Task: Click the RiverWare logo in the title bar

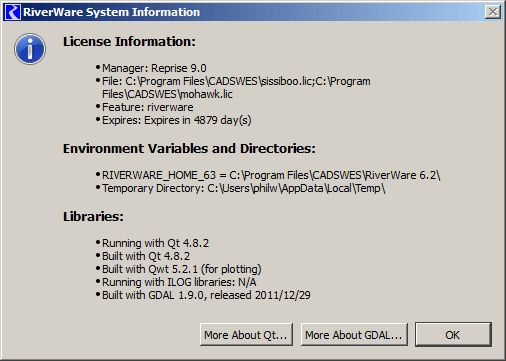Action: (13, 12)
